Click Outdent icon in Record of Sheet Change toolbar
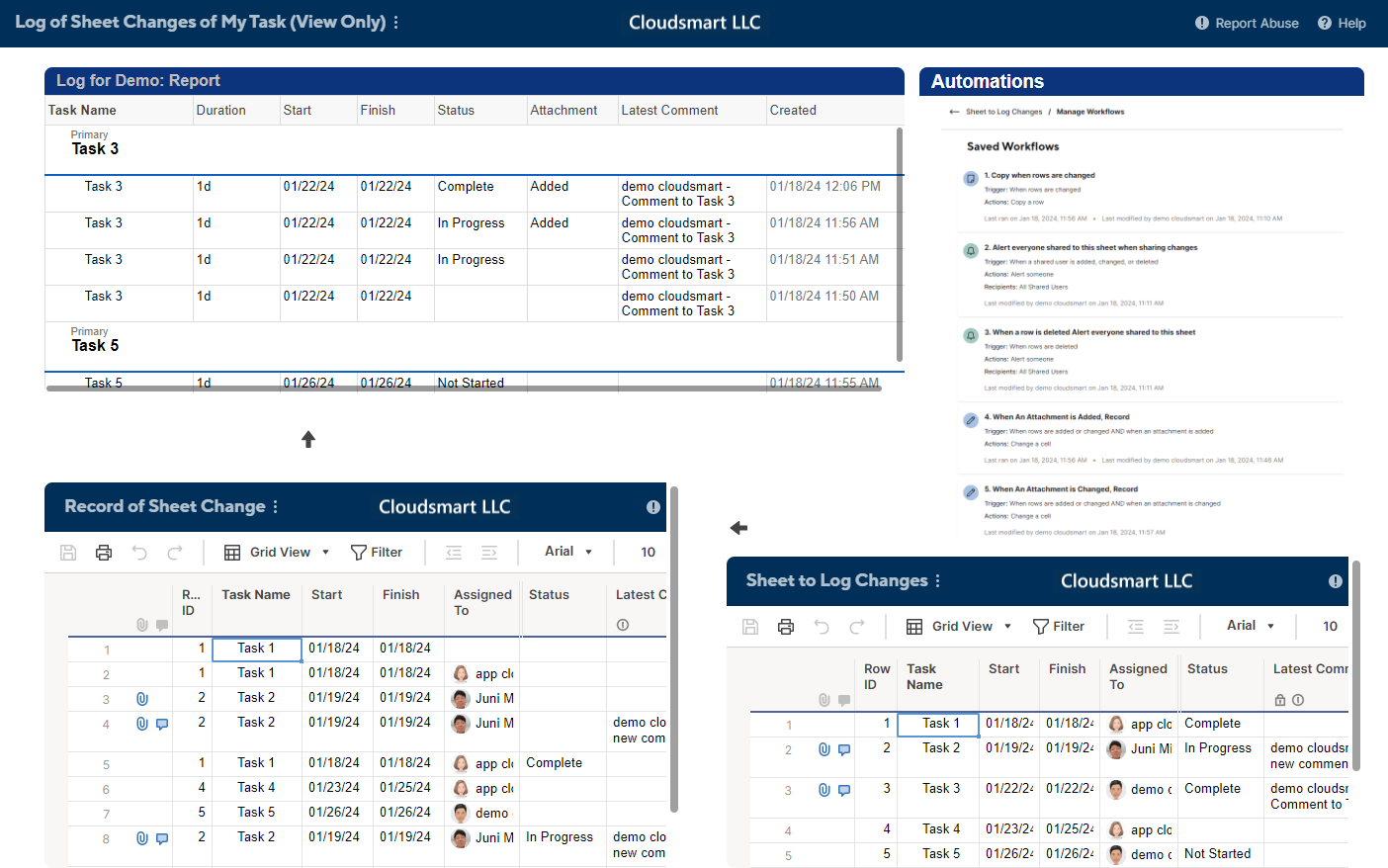 [x=454, y=553]
